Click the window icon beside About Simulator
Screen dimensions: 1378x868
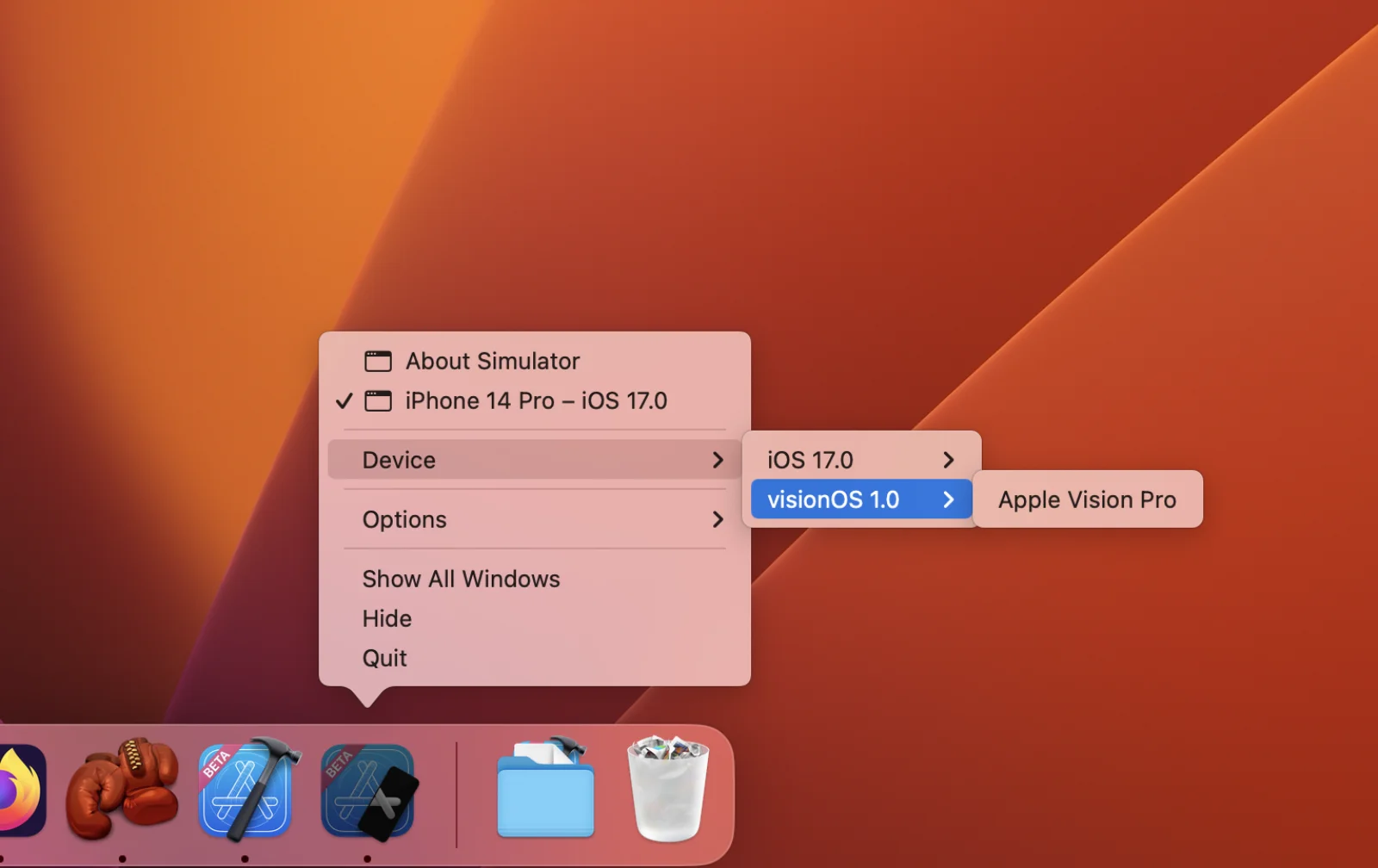pyautogui.click(x=378, y=361)
